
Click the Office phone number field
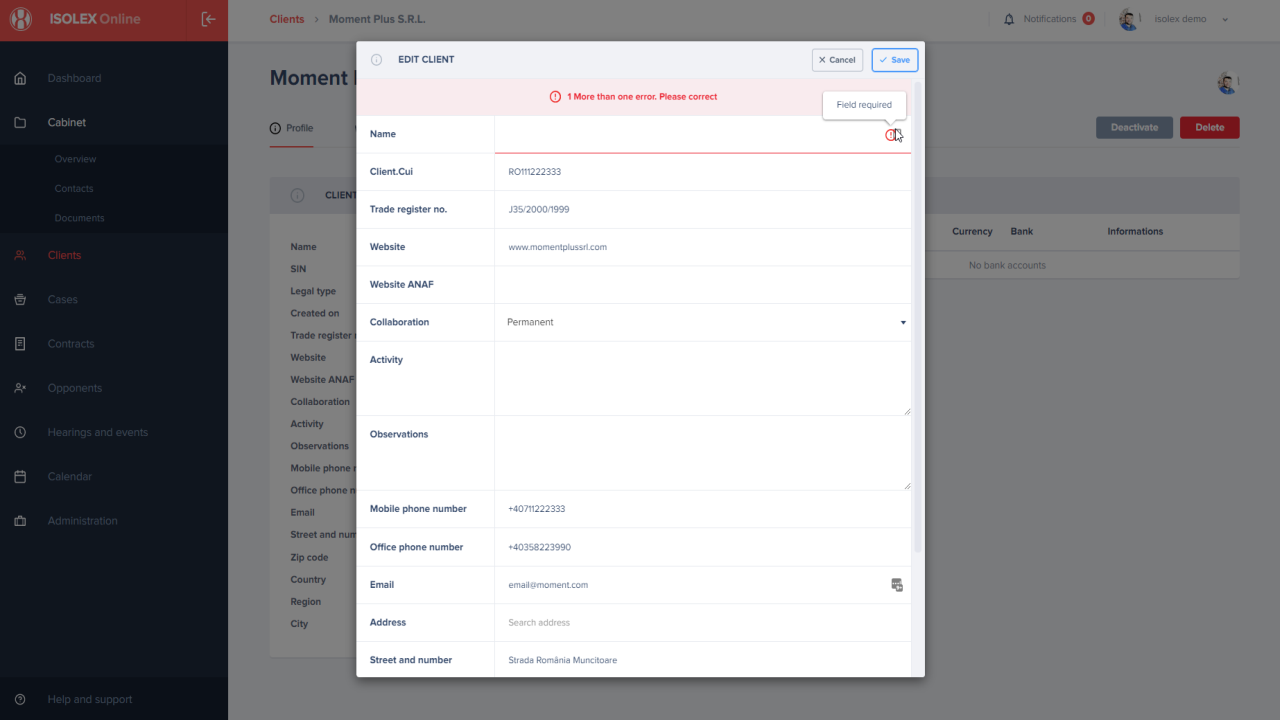click(703, 547)
